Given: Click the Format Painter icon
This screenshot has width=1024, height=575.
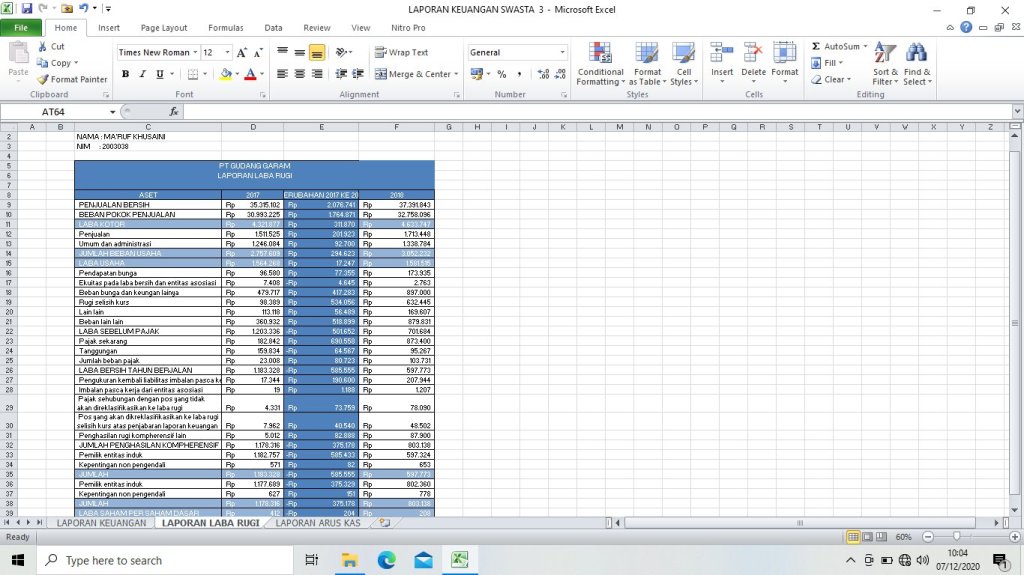Looking at the screenshot, I should pos(43,80).
